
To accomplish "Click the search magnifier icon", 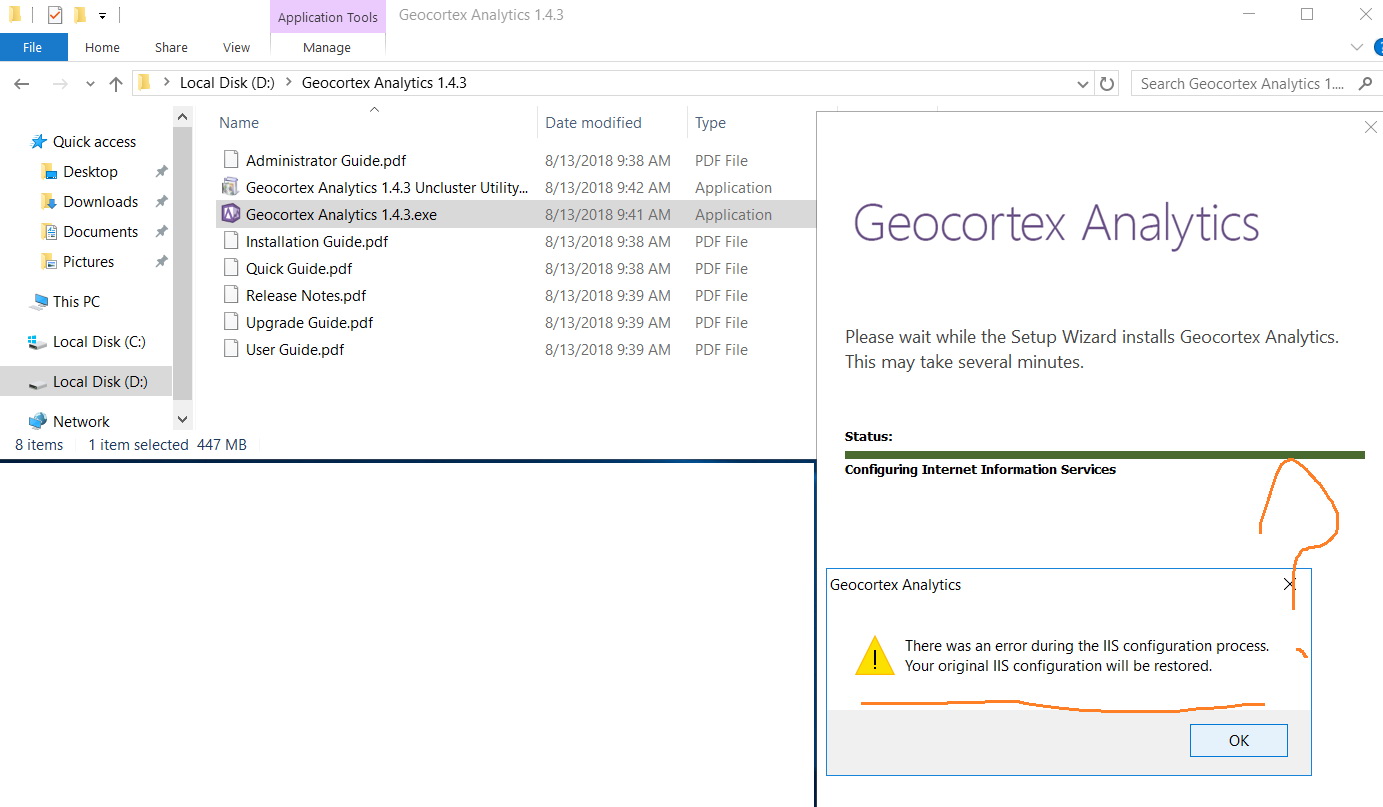I will [1366, 84].
